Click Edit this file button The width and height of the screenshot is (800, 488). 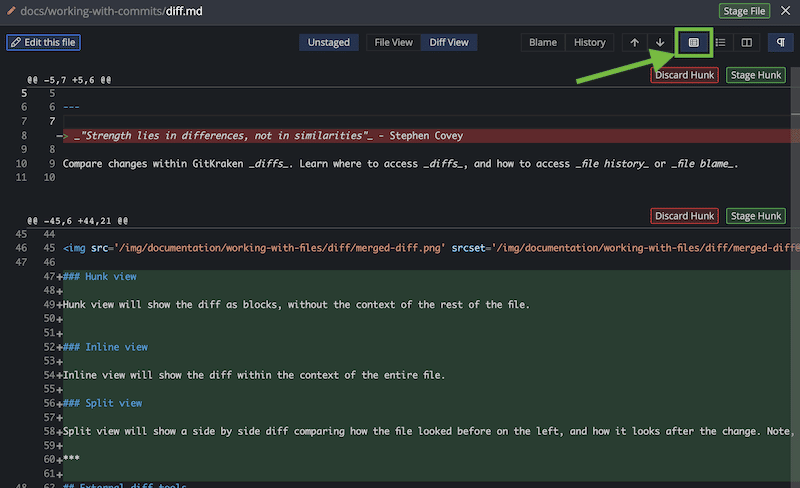click(x=43, y=42)
